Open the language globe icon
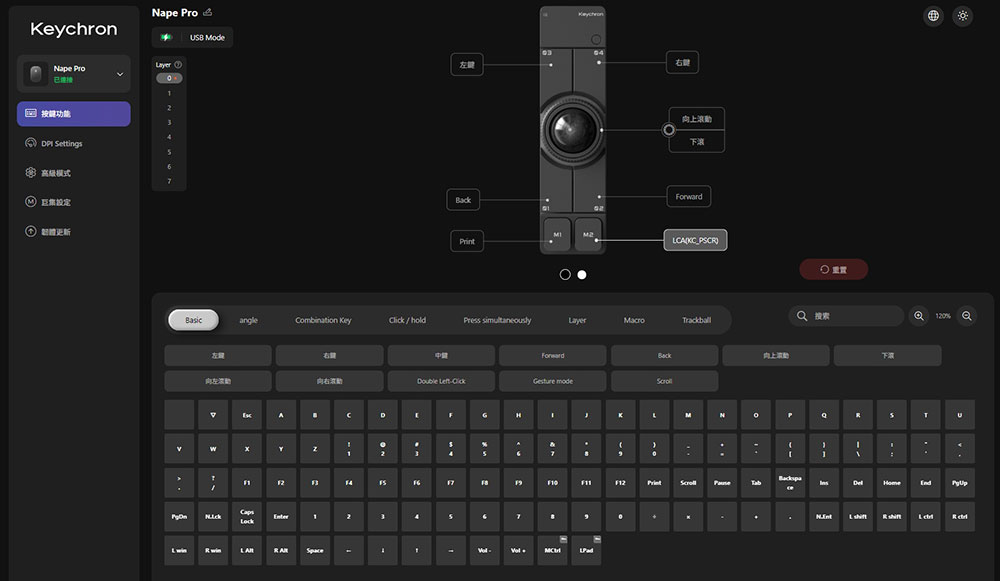The image size is (1000, 581). pos(933,16)
